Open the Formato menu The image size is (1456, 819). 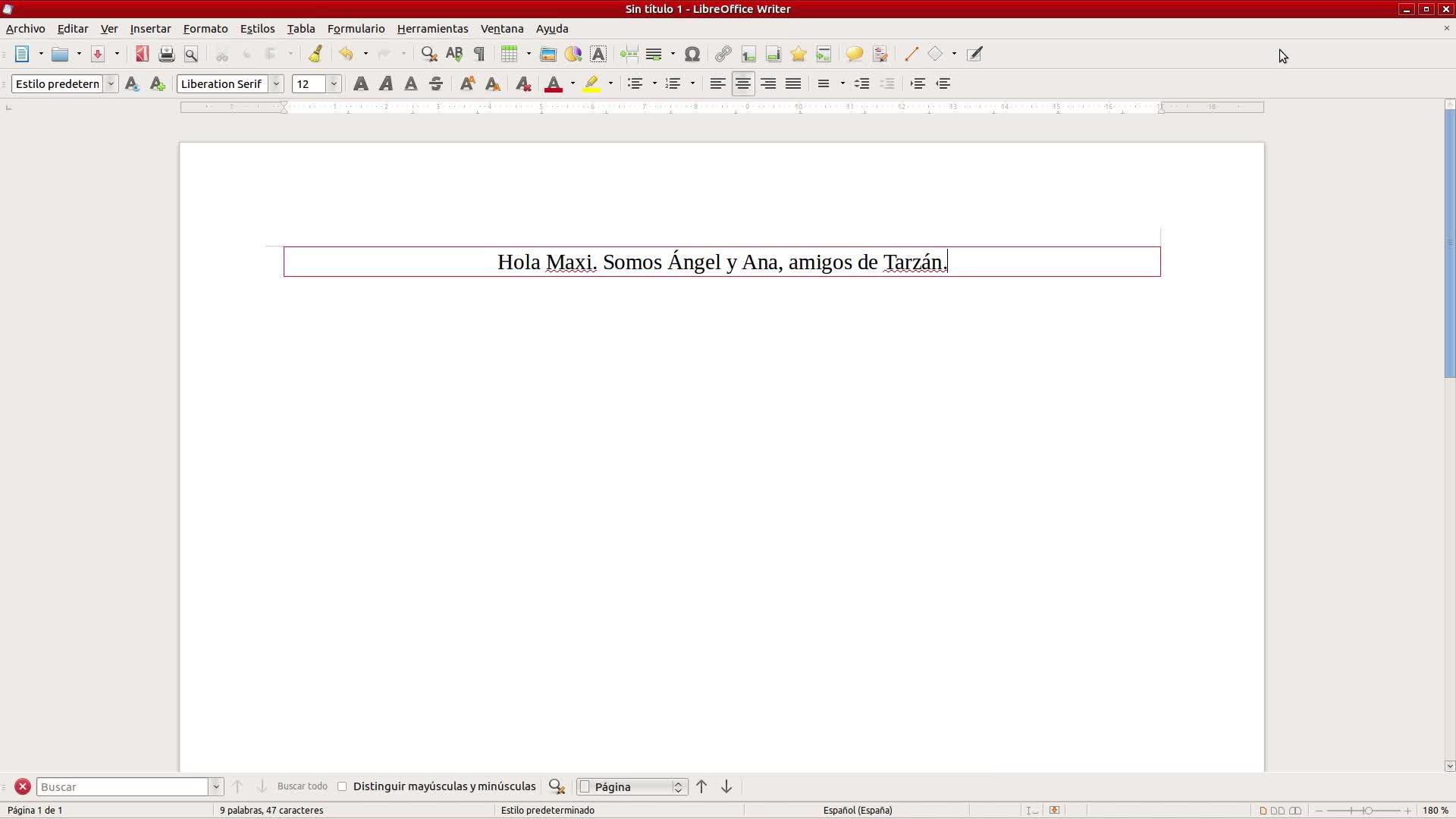click(x=205, y=29)
